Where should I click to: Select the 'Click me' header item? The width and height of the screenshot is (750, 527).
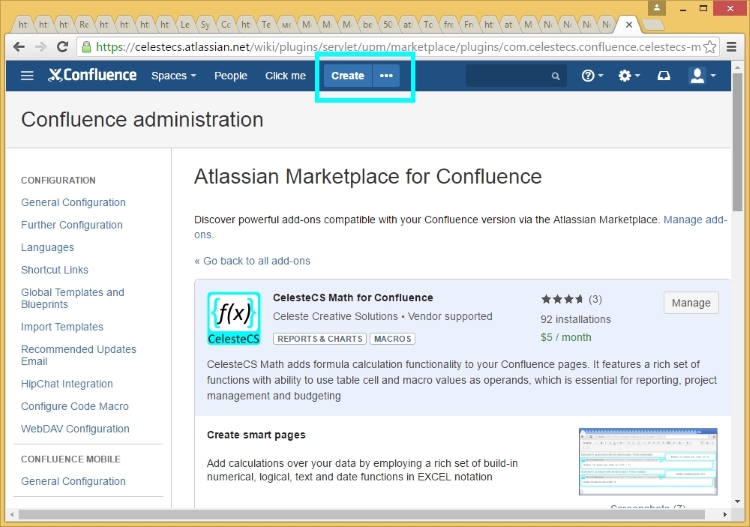(x=286, y=76)
